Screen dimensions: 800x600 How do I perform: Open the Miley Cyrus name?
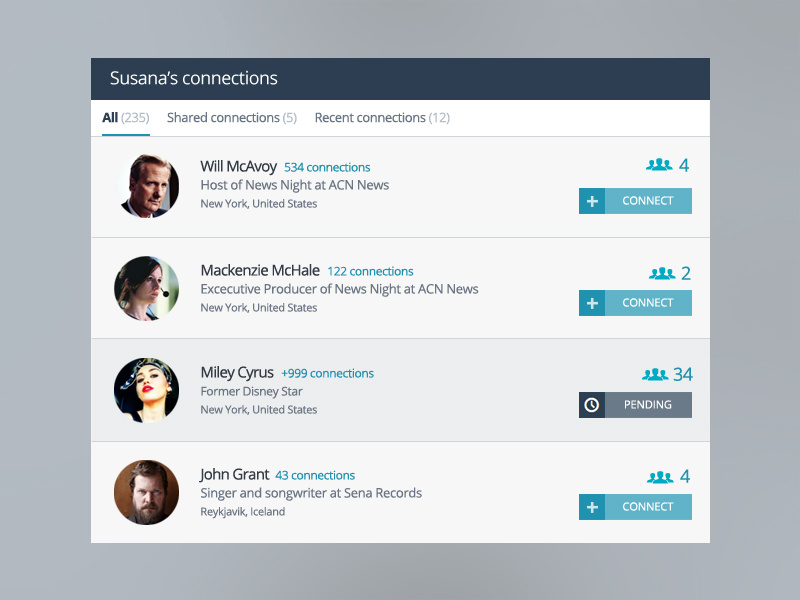click(237, 372)
